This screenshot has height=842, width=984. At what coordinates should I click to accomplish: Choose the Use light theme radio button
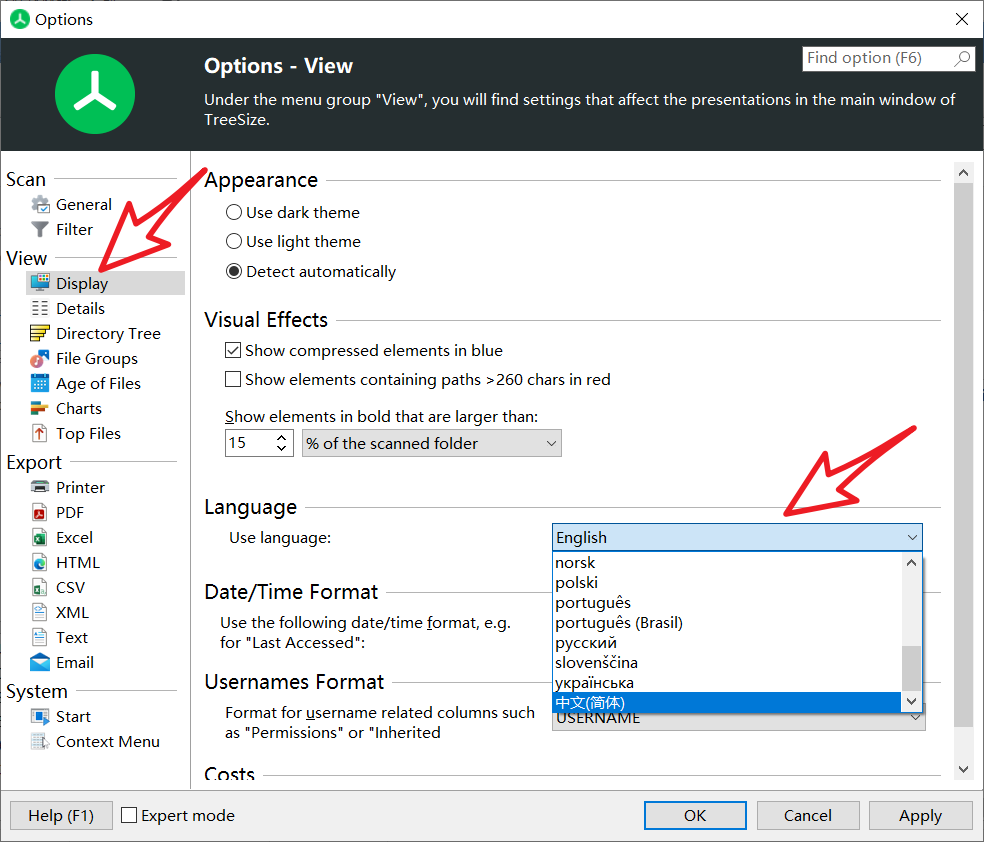(234, 242)
